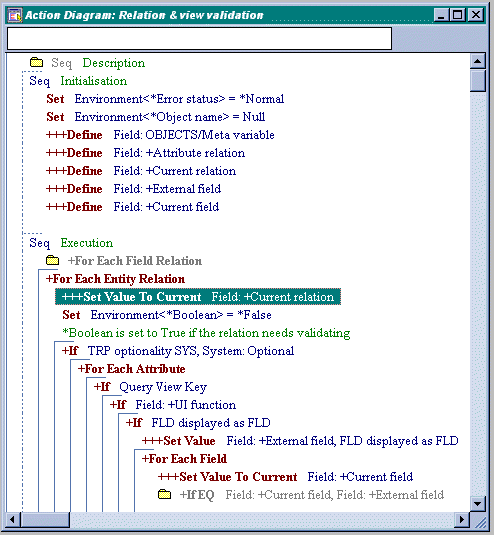The width and height of the screenshot is (494, 535).
Task: Click the horizontal scrollbar left arrow
Action: tap(13, 520)
